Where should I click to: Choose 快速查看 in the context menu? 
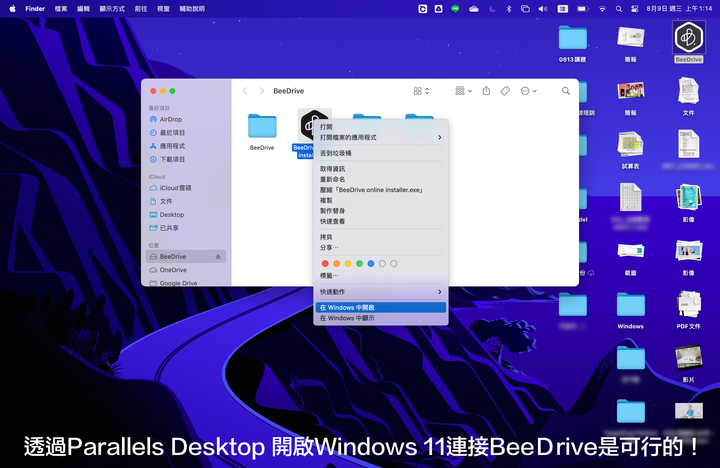coord(380,221)
